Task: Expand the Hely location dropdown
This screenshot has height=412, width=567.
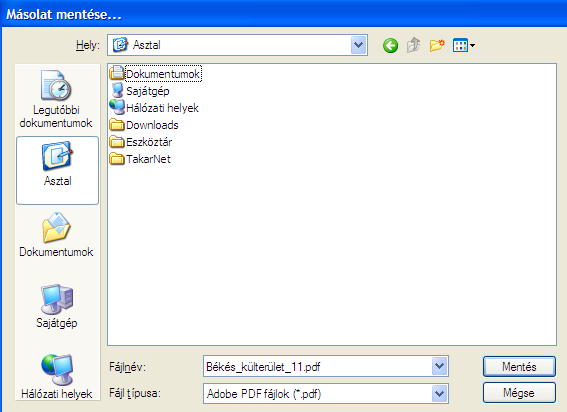Action: point(358,45)
